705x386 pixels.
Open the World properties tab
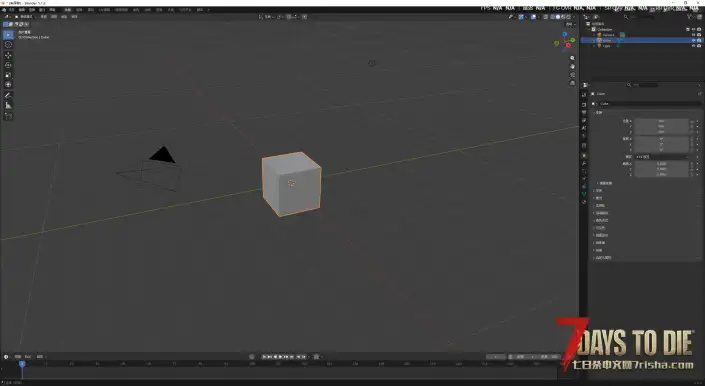coord(584,136)
